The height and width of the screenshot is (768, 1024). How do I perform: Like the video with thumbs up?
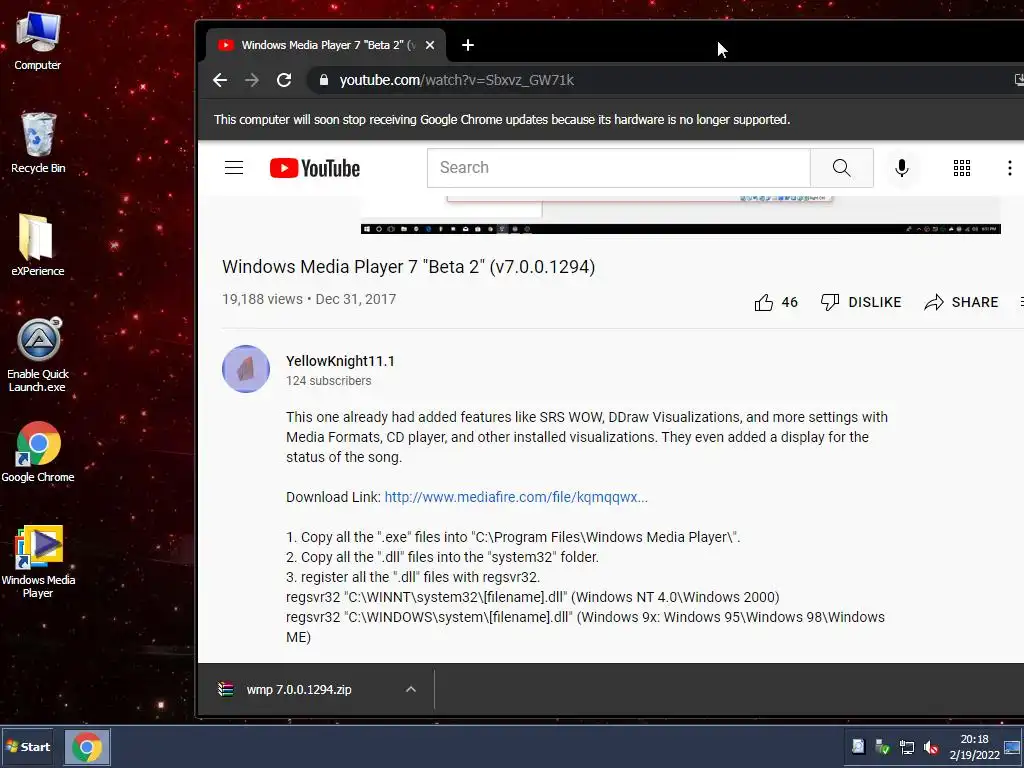pos(776,302)
